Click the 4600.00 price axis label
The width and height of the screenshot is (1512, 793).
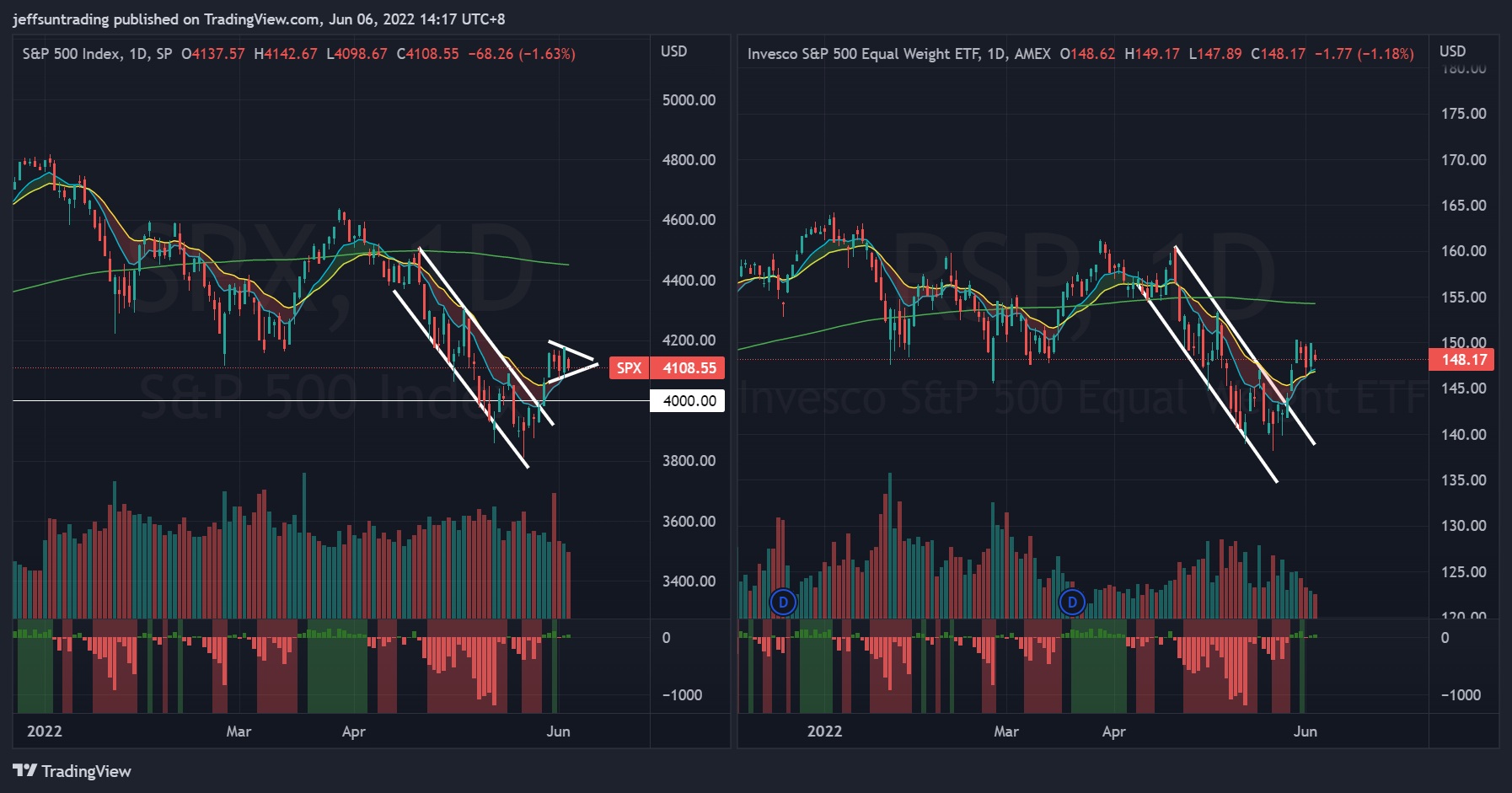(x=689, y=220)
